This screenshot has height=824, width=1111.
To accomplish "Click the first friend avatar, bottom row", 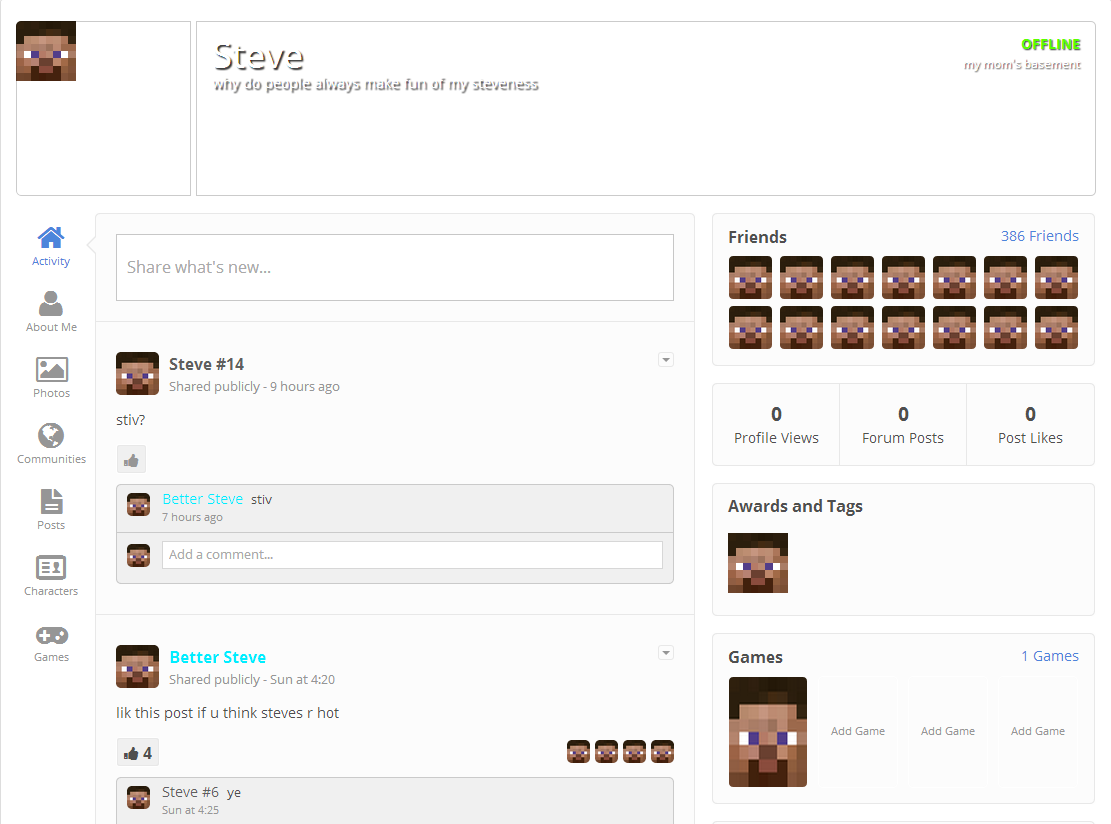I will (x=750, y=327).
